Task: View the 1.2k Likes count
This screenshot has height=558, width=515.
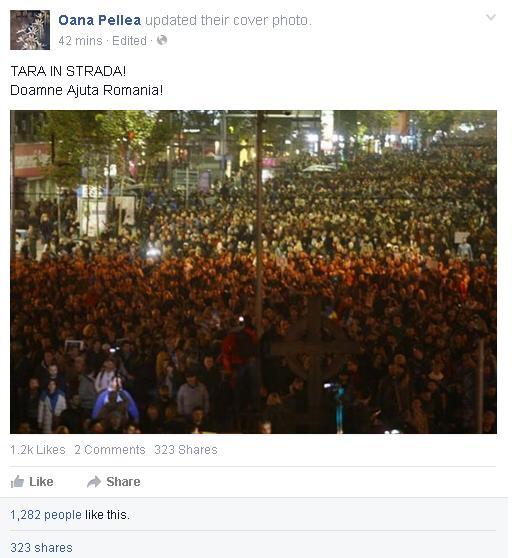Action: pos(38,450)
